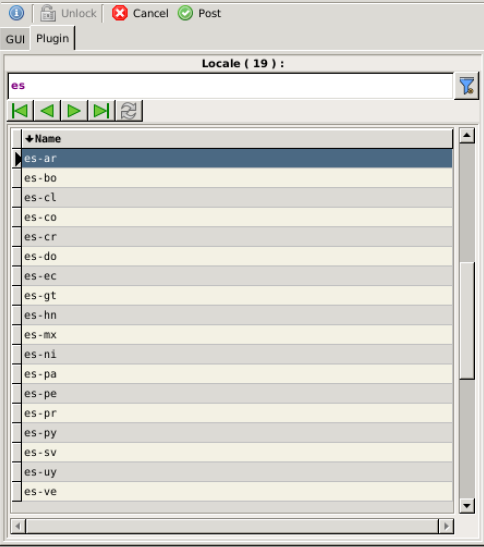Screen dimensions: 484x547
Task: Click the Unlock padlock button
Action: (x=68, y=13)
